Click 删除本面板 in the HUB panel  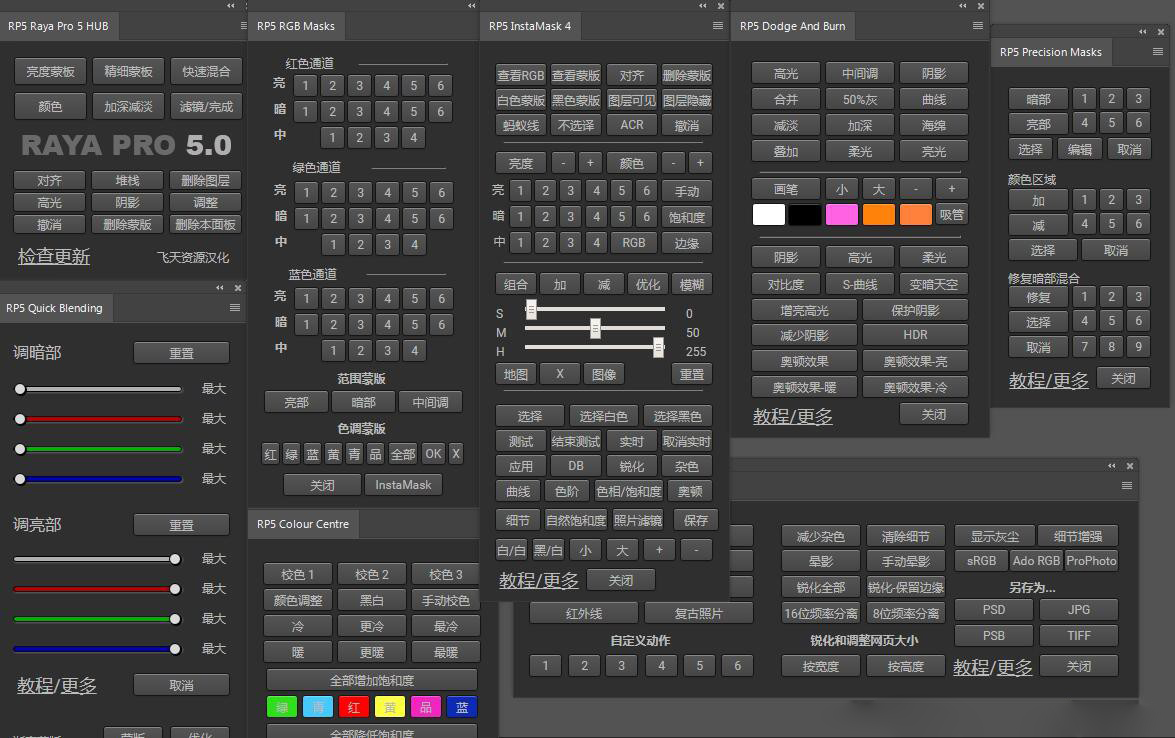click(205, 224)
